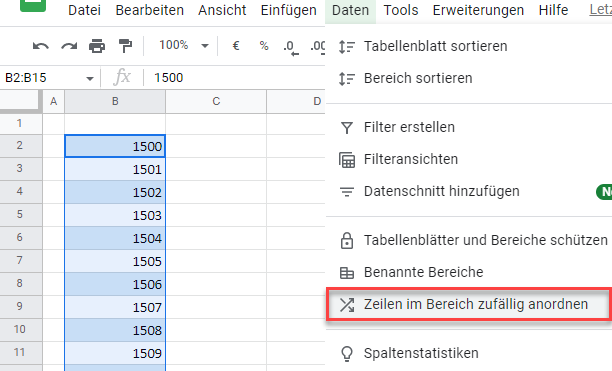Select column D header

[x=296, y=101]
